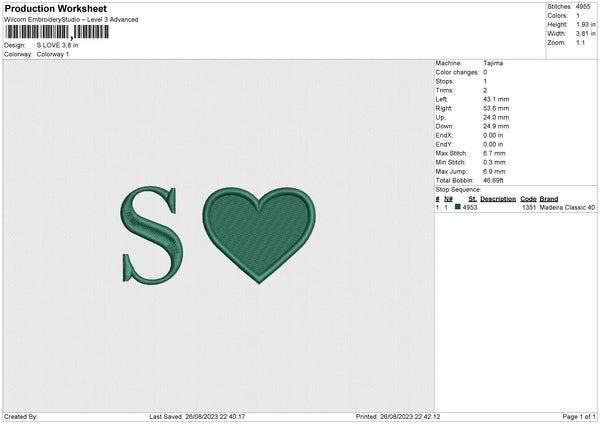Click the embroidered green letter S
Image resolution: width=600 pixels, height=424 pixels.
[152, 235]
